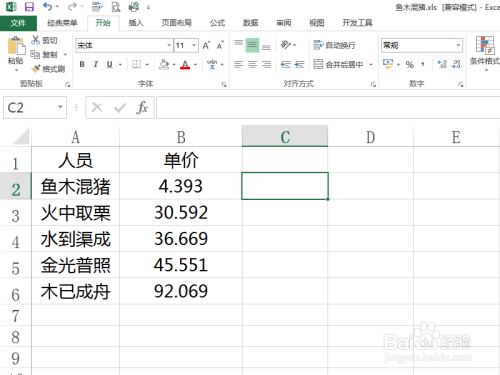This screenshot has width=500, height=375.
Task: Increase the cell indent
Action: point(299,64)
